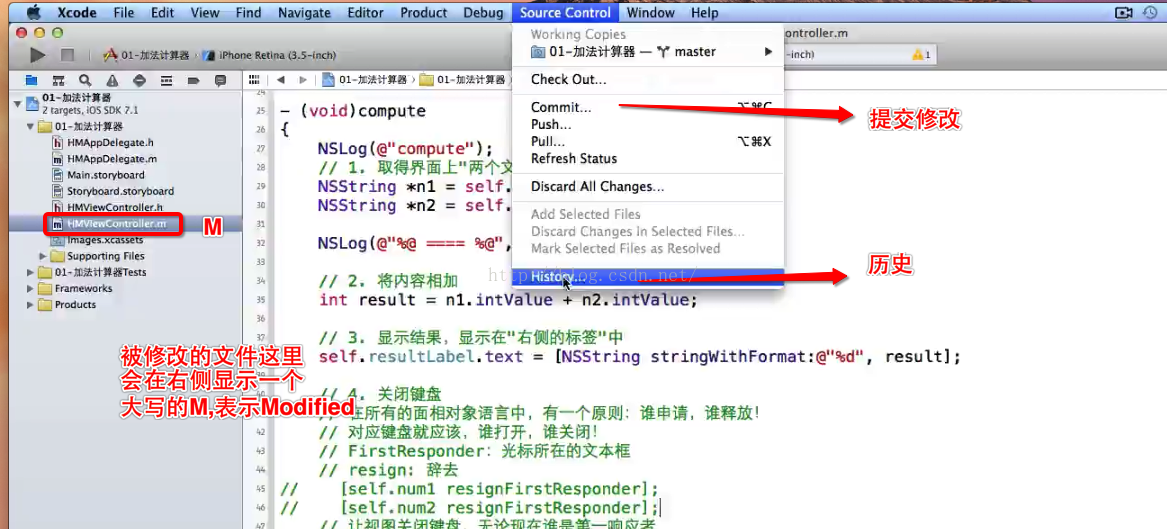Choose Commit... in the Source Control menu
This screenshot has width=1167, height=529.
[648, 108]
